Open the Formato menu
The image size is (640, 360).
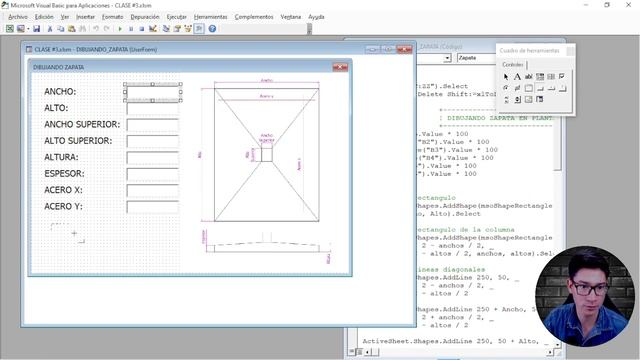[x=112, y=17]
